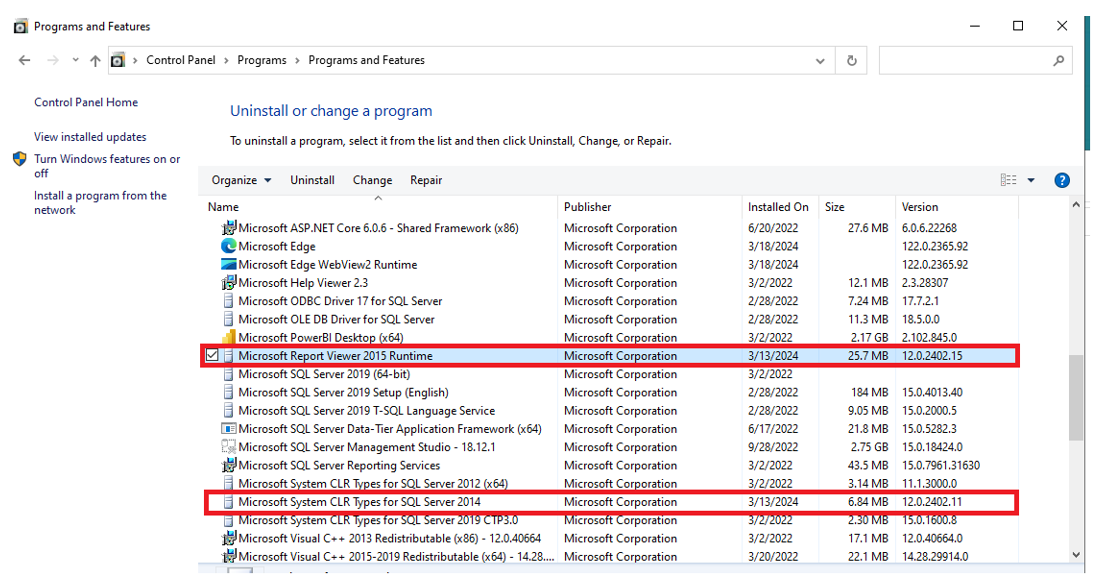Sort the list by Name column
This screenshot has width=1097, height=584.
tap(223, 207)
